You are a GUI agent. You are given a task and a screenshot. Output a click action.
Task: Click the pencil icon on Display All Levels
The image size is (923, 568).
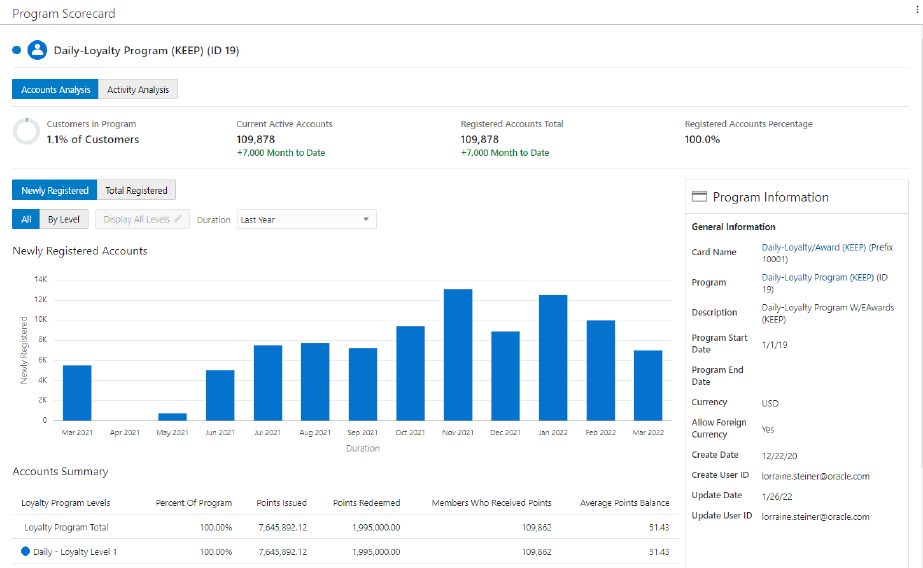point(178,219)
